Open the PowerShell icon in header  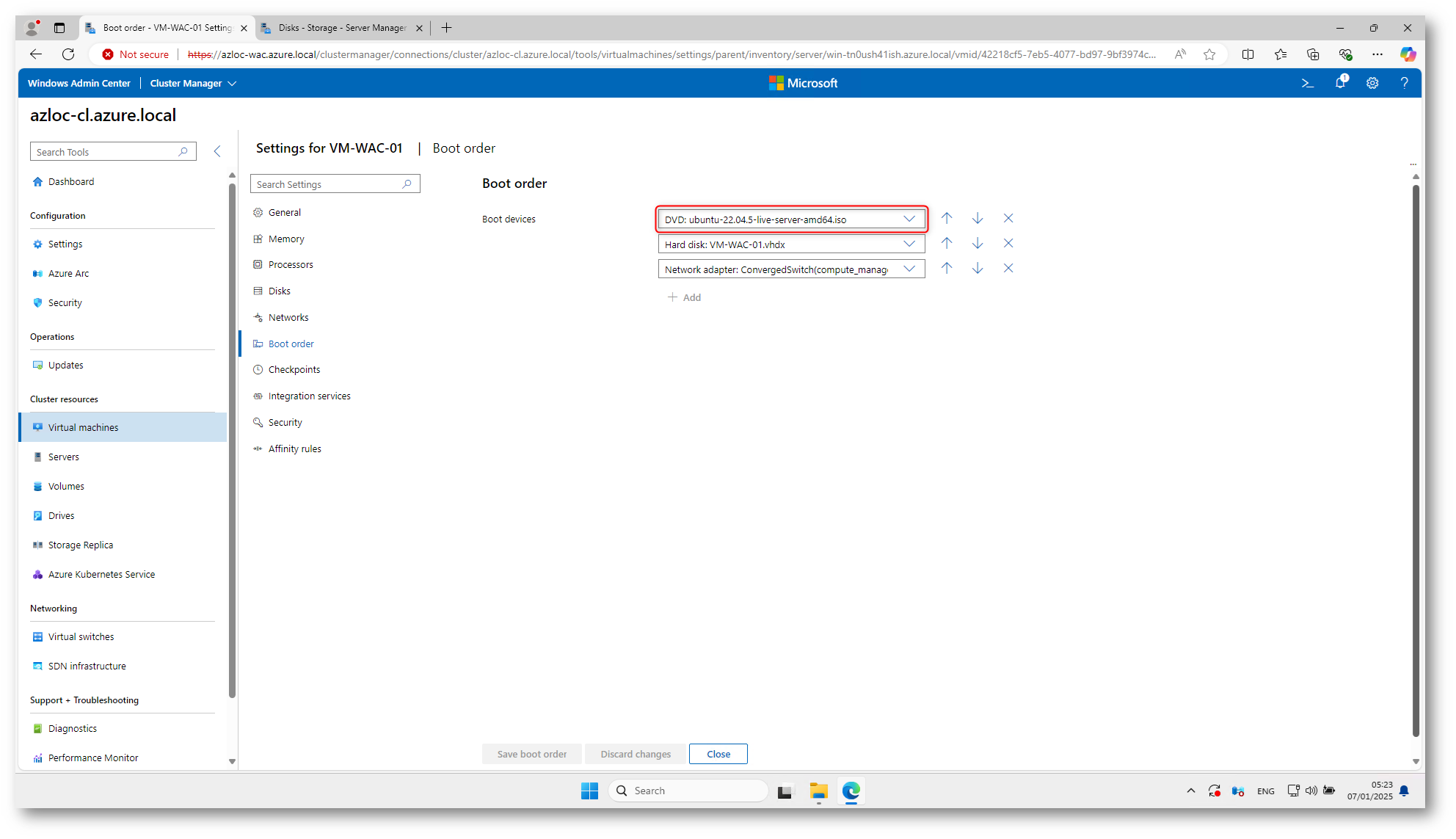1308,84
